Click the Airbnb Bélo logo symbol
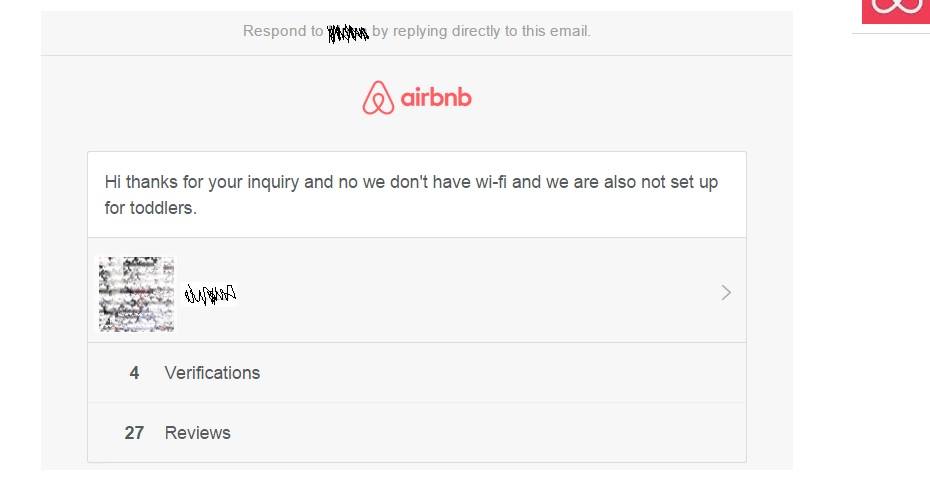The height and width of the screenshot is (479, 930). (x=378, y=98)
